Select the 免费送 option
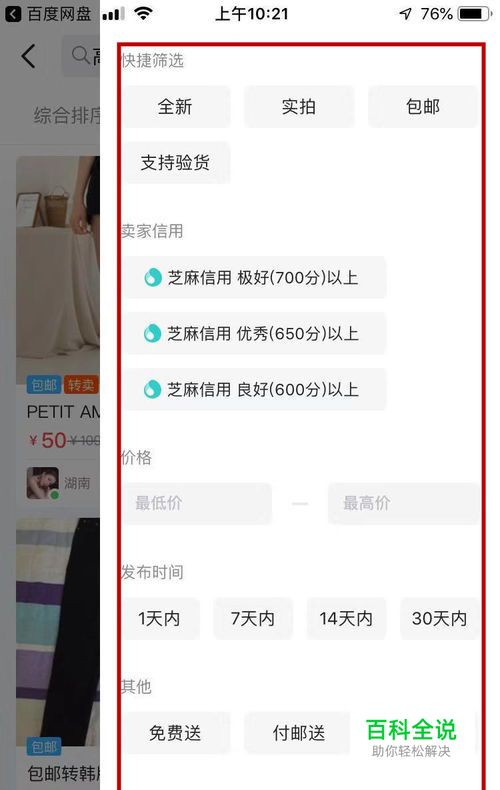The height and width of the screenshot is (790, 500). coord(175,733)
